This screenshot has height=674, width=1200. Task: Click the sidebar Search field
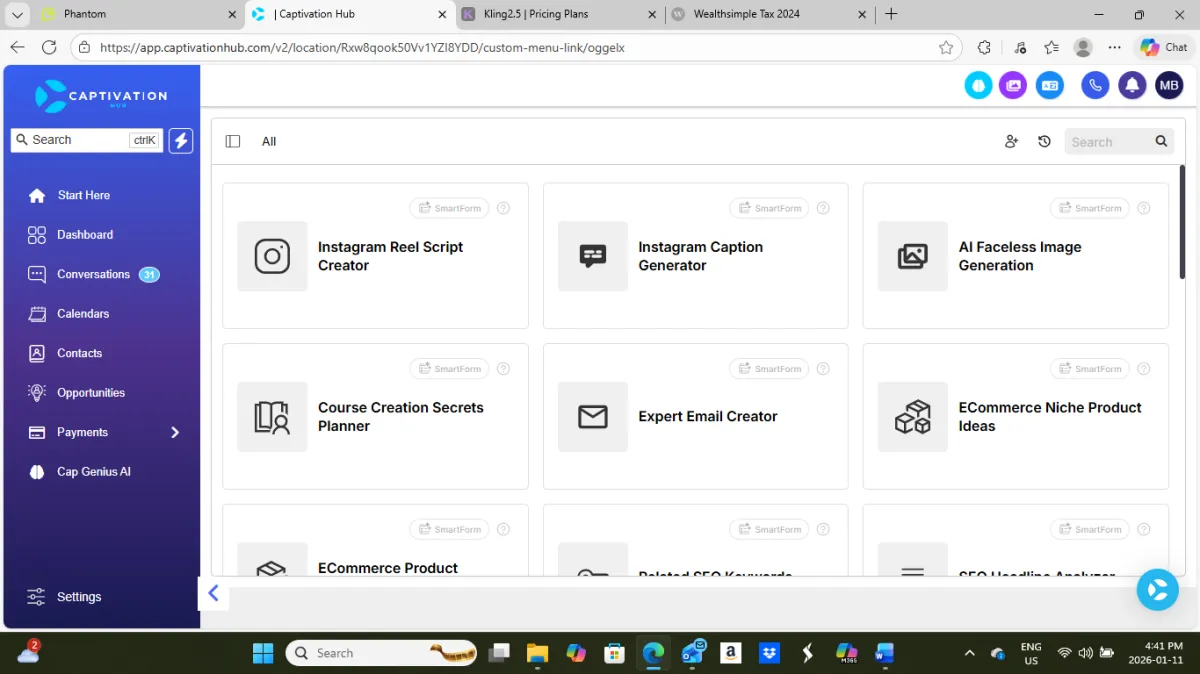click(86, 140)
